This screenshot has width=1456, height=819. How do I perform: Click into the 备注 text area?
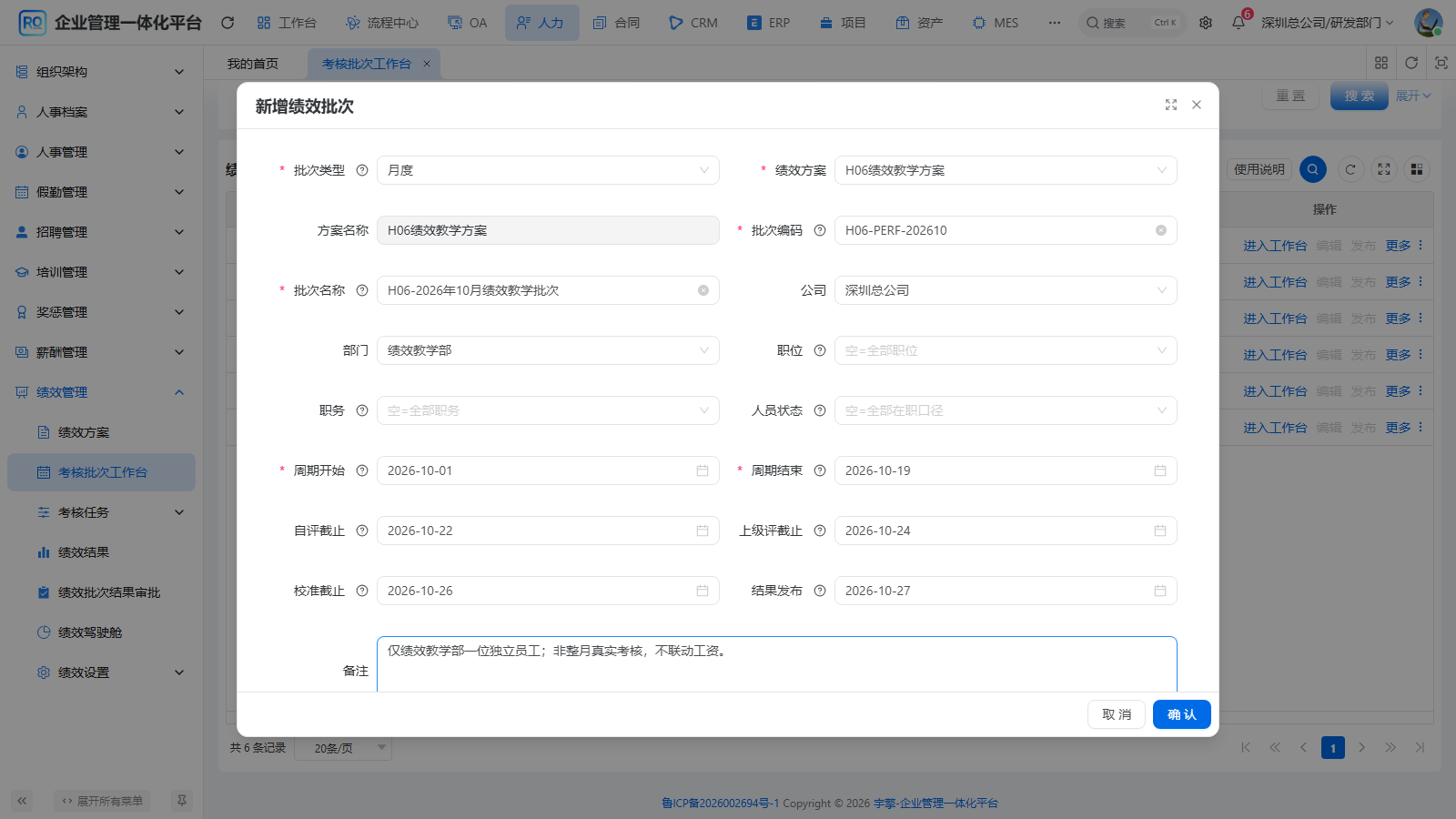[x=777, y=664]
